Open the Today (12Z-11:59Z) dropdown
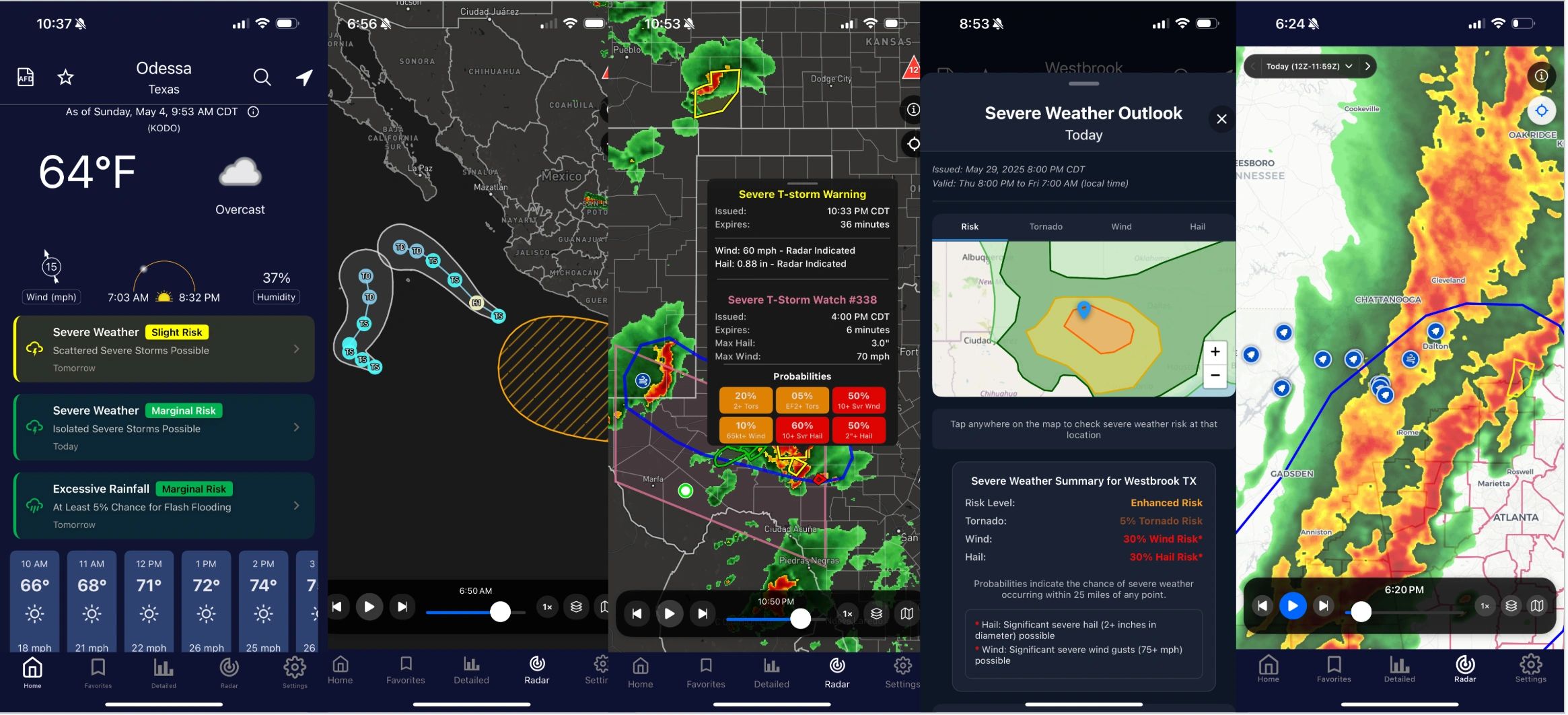The width and height of the screenshot is (1568, 715). point(1308,66)
